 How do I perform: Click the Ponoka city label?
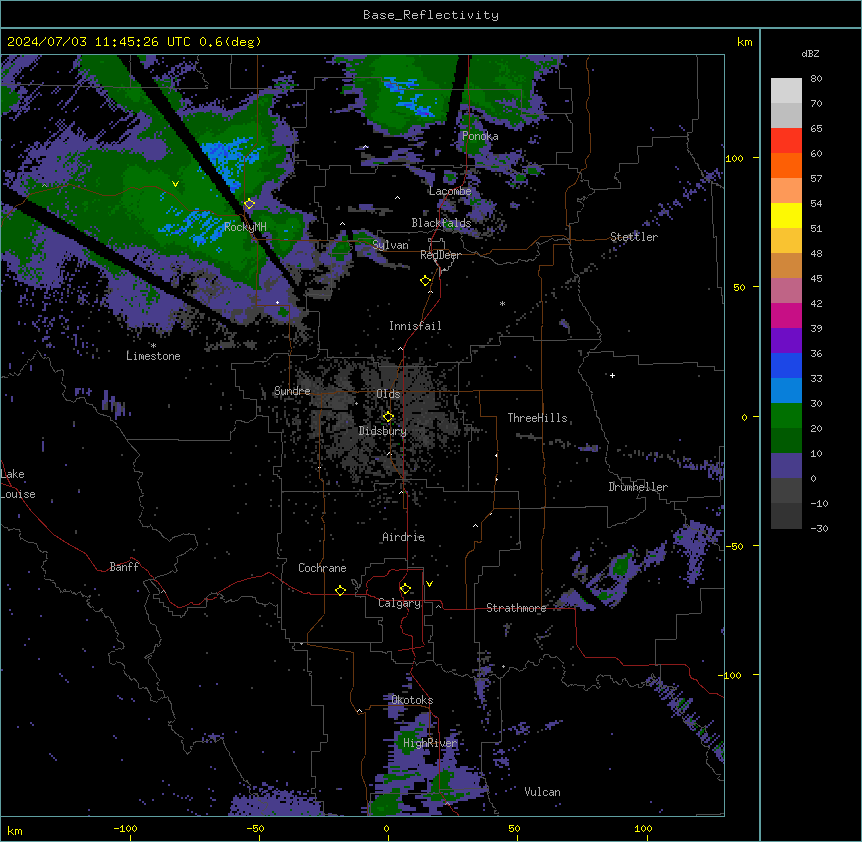[x=480, y=136]
